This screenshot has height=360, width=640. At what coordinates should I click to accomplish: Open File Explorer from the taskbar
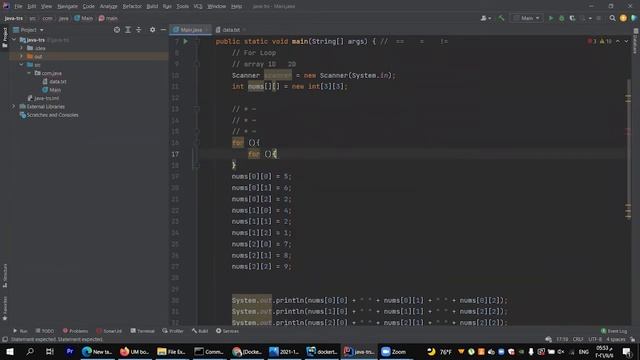click(171, 351)
